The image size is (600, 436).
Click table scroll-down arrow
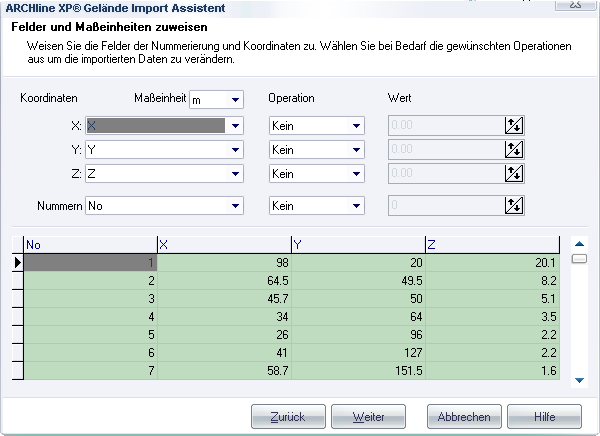click(579, 380)
